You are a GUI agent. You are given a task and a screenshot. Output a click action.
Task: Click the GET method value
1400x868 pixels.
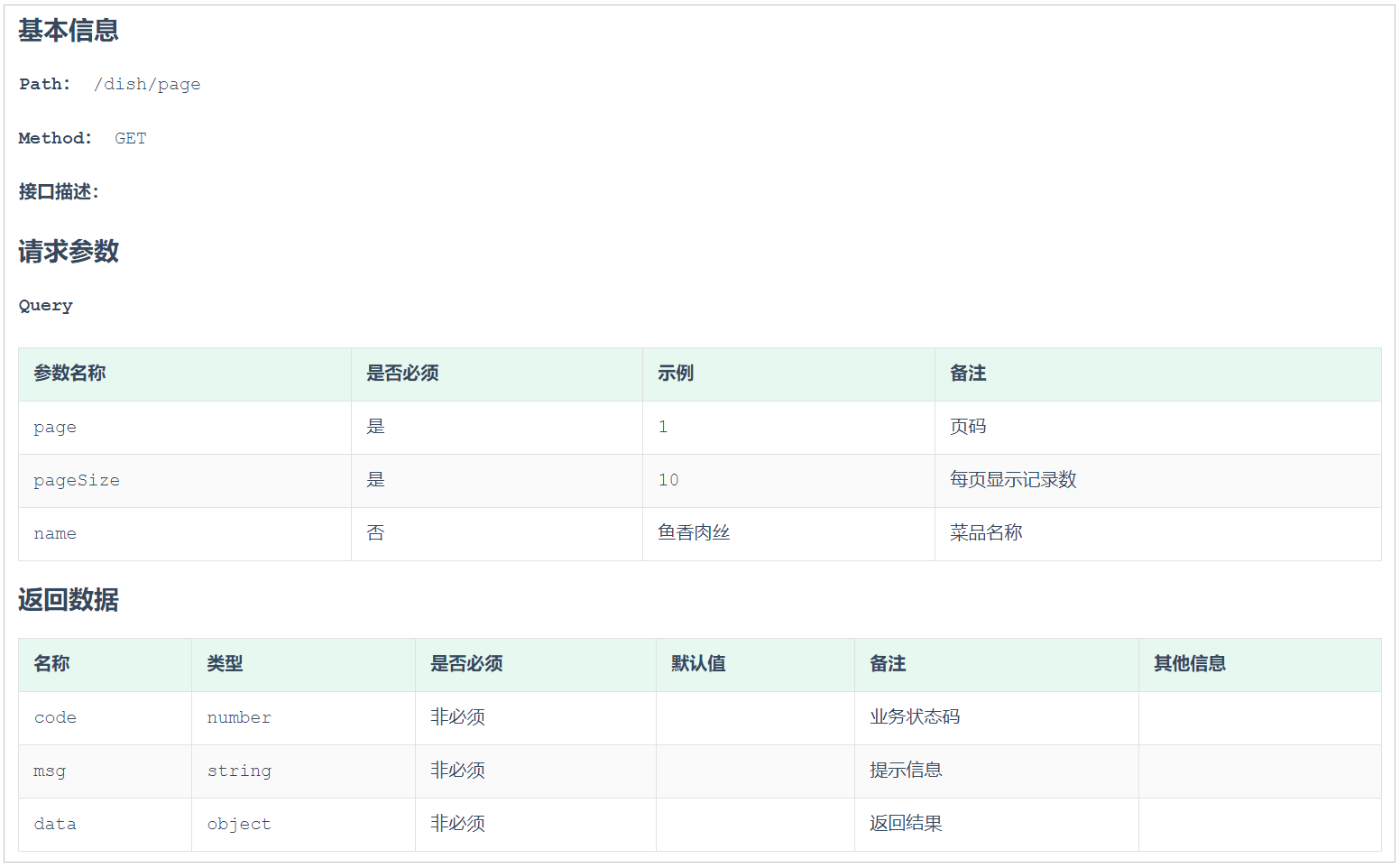(x=130, y=138)
